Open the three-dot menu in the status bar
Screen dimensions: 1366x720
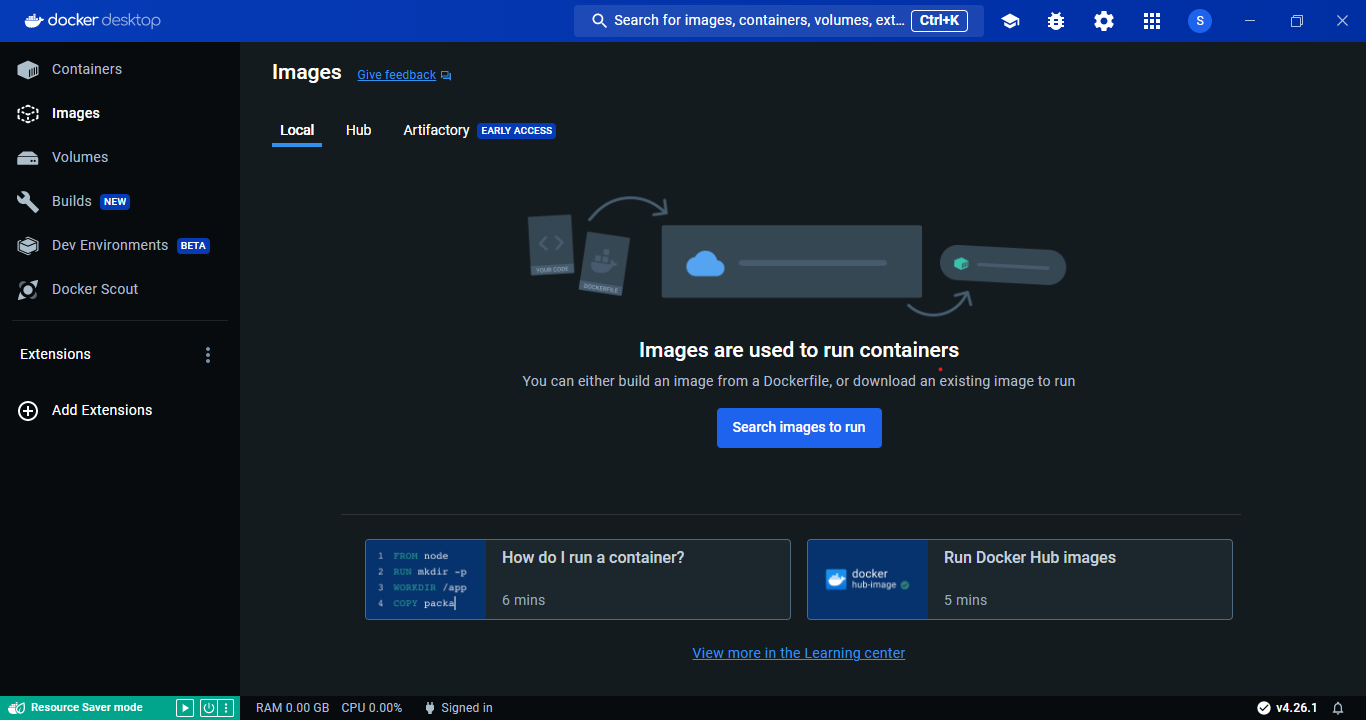click(227, 708)
